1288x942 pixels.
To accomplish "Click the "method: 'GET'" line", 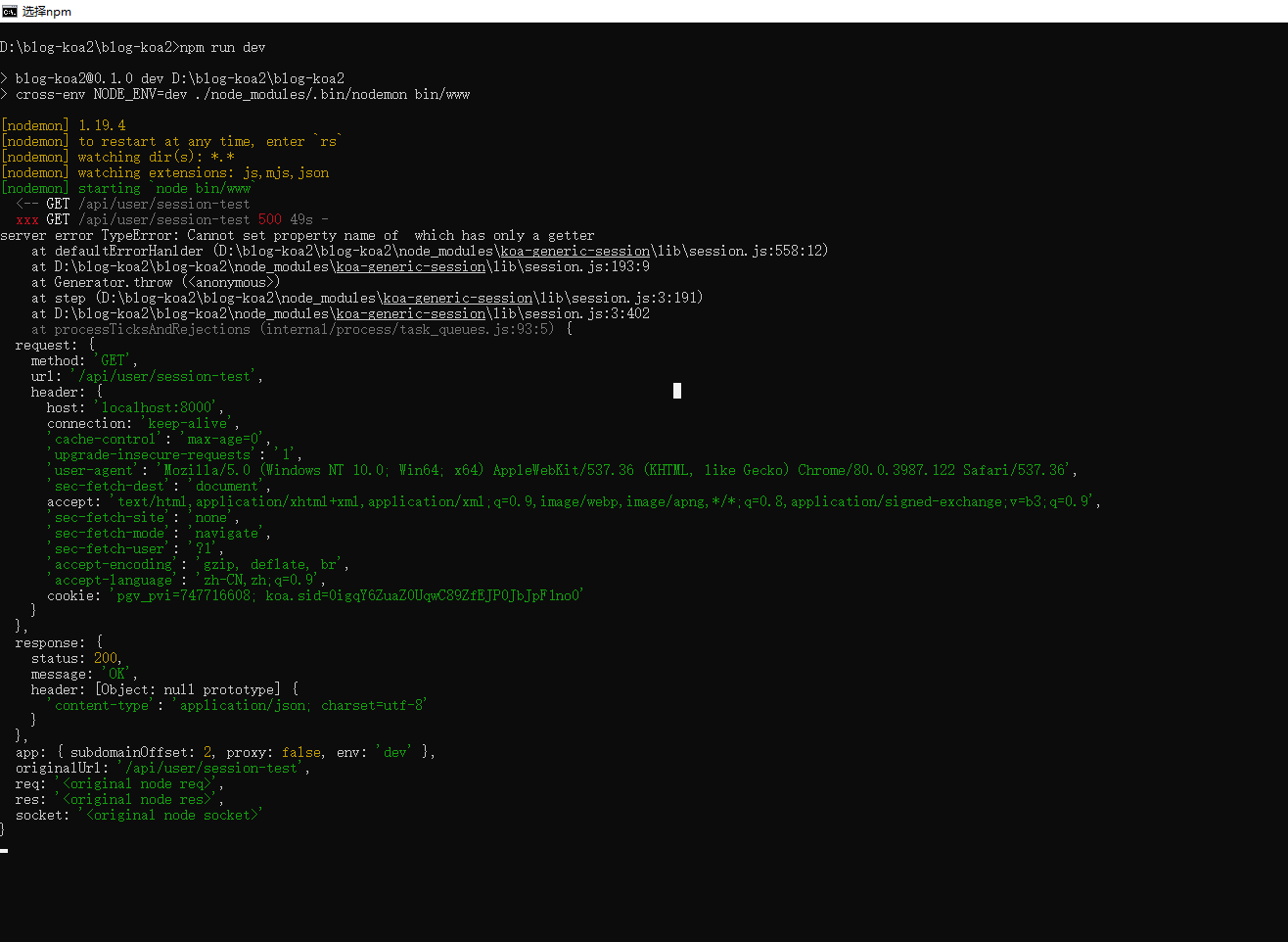I will coord(84,360).
